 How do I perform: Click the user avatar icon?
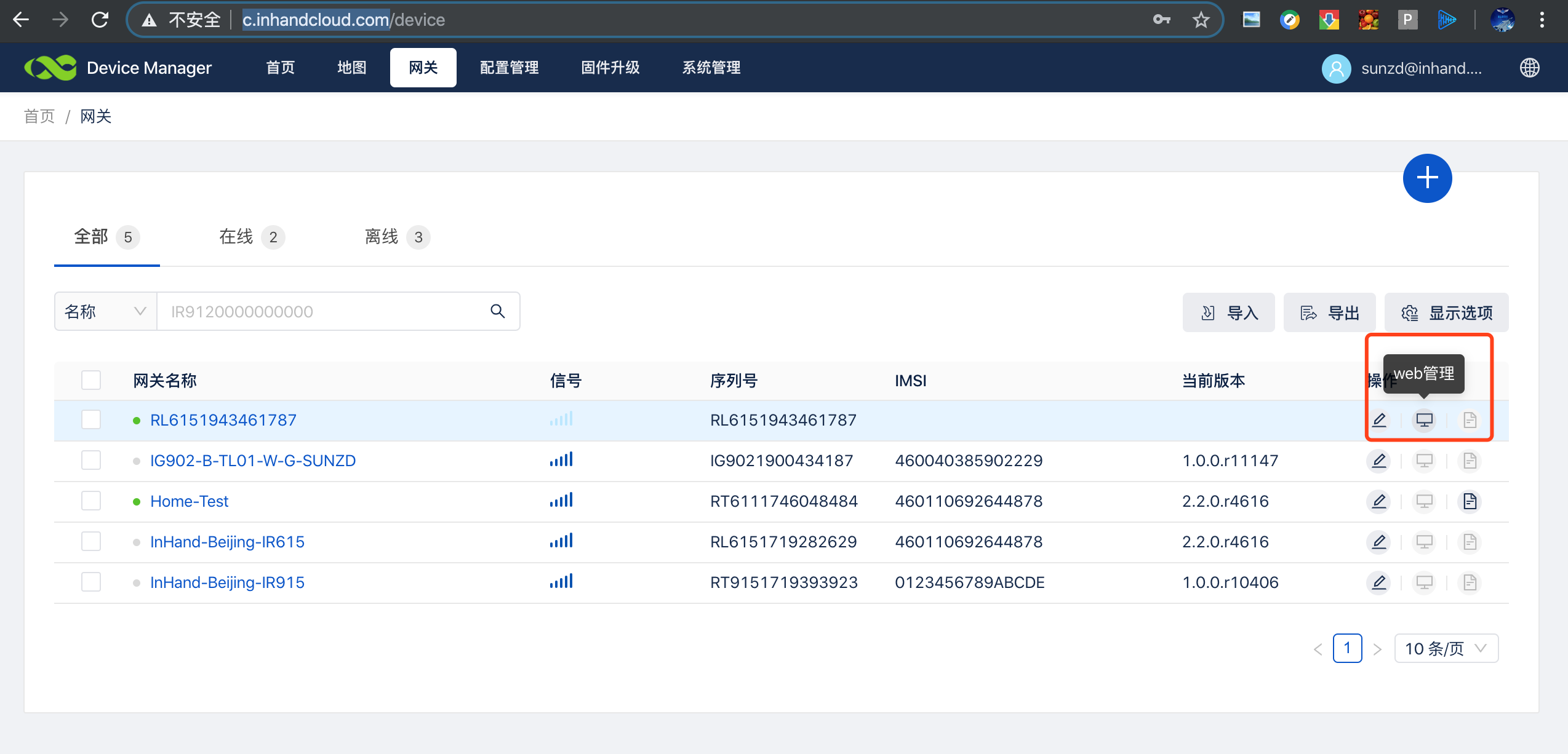[x=1336, y=68]
